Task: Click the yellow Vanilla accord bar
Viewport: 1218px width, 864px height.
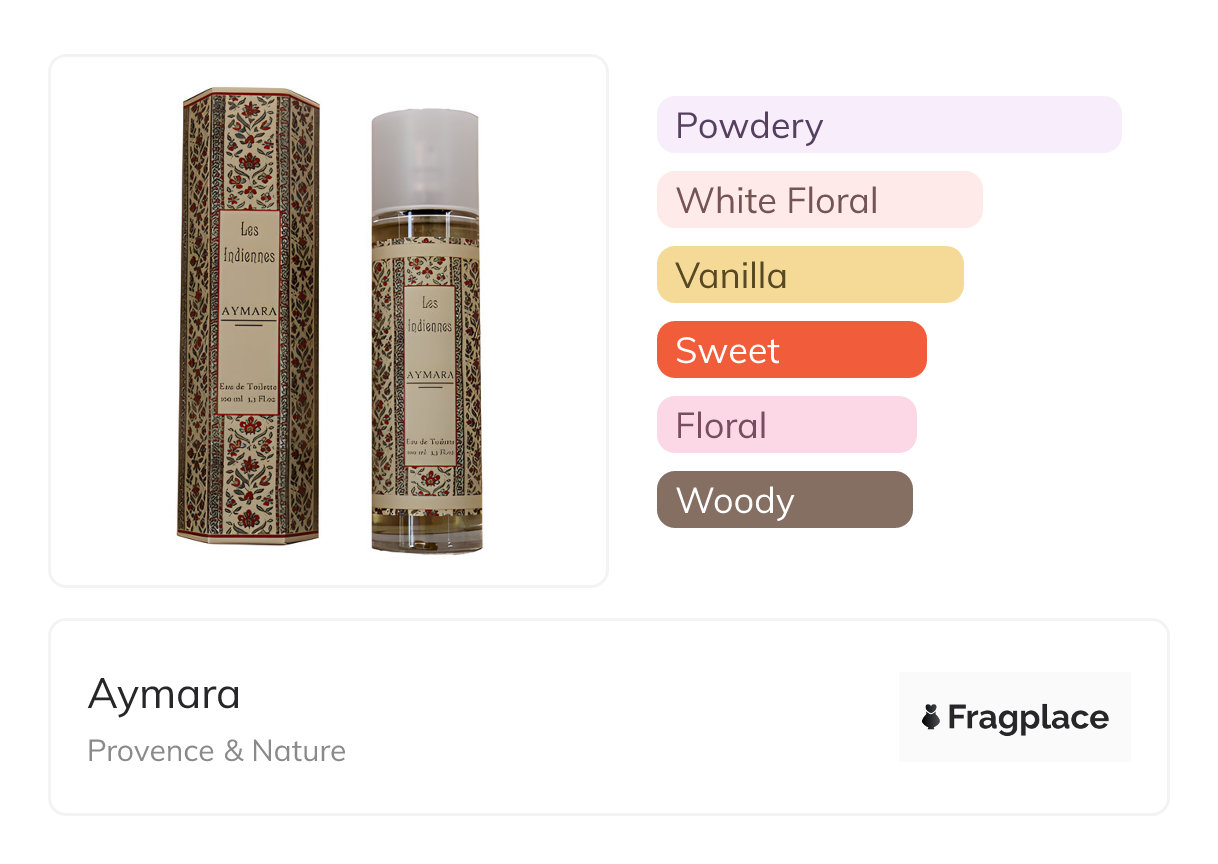Action: 809,275
